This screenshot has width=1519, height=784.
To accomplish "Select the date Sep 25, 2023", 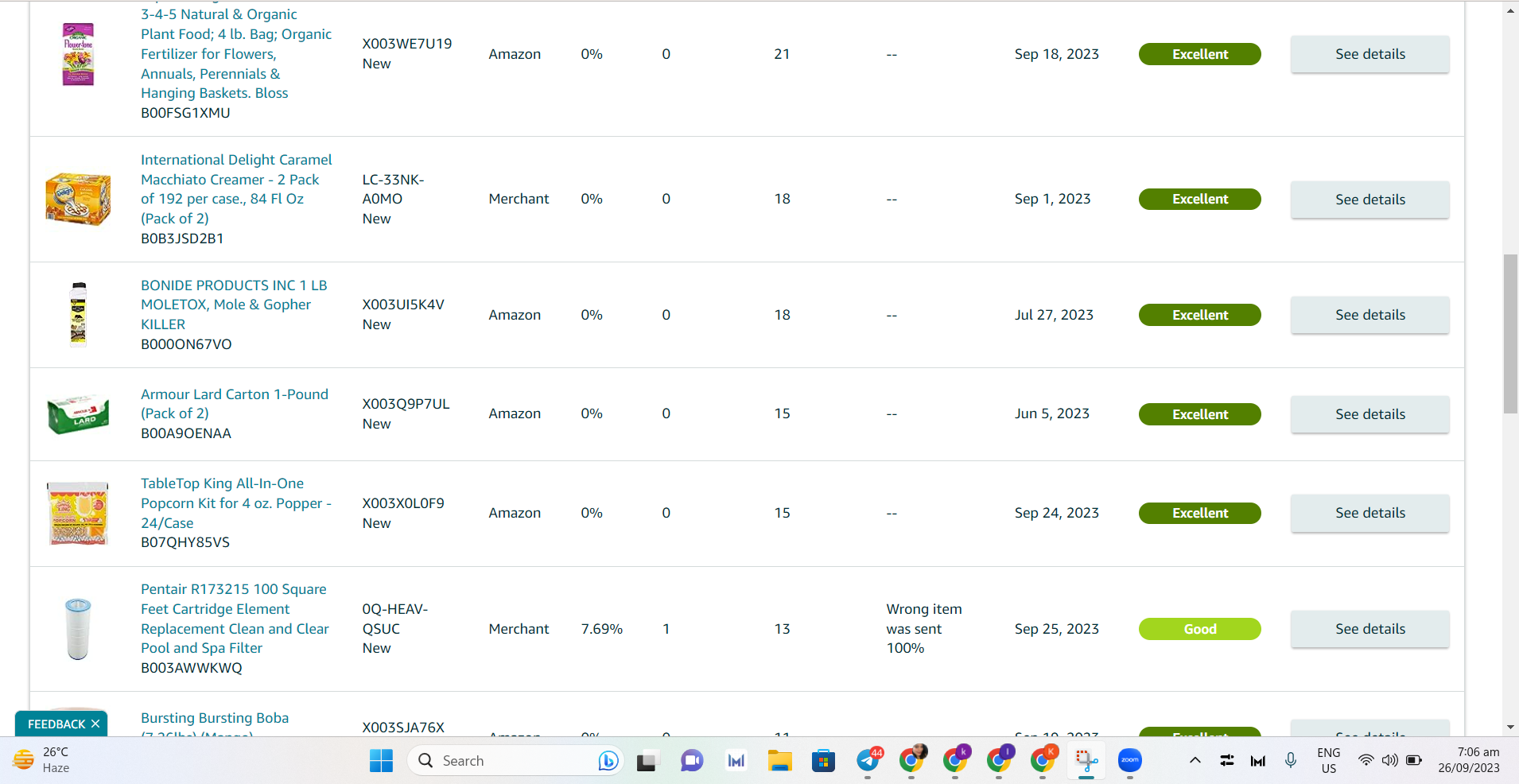I will (1056, 629).
